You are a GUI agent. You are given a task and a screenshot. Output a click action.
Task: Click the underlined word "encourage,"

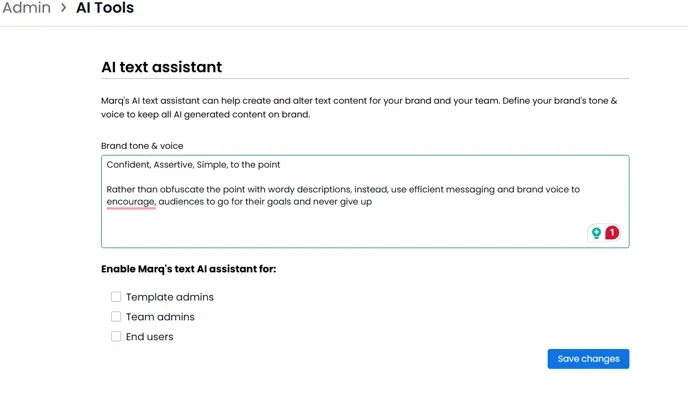coord(131,202)
